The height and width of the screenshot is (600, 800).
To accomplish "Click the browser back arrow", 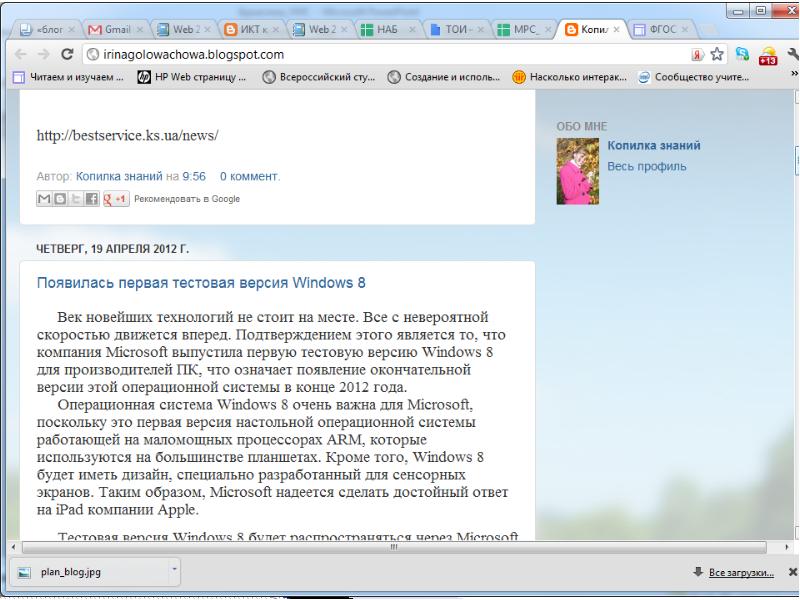I will point(15,55).
